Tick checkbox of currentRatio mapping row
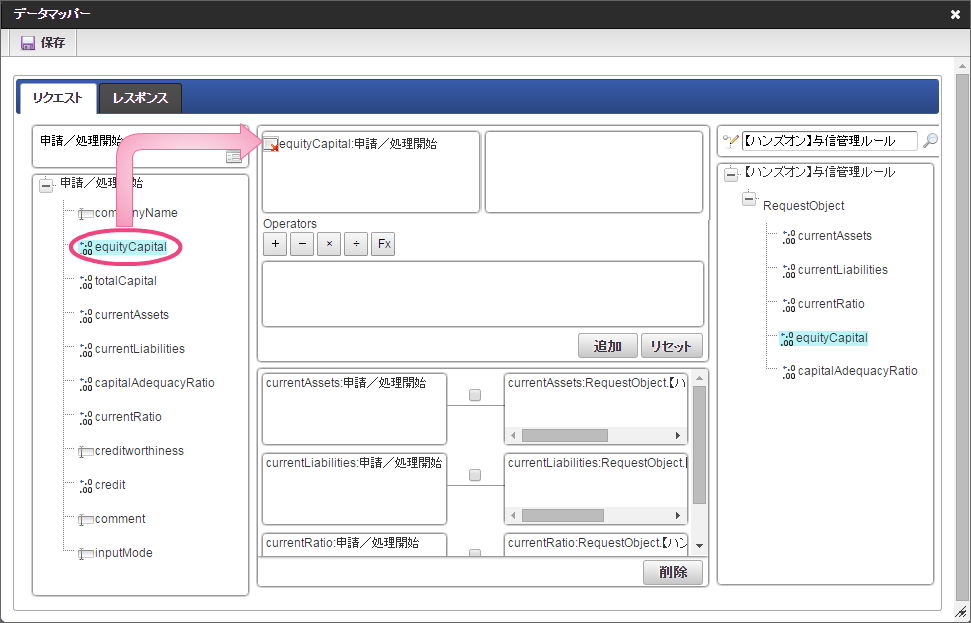Screen dimensions: 971x623 475,552
